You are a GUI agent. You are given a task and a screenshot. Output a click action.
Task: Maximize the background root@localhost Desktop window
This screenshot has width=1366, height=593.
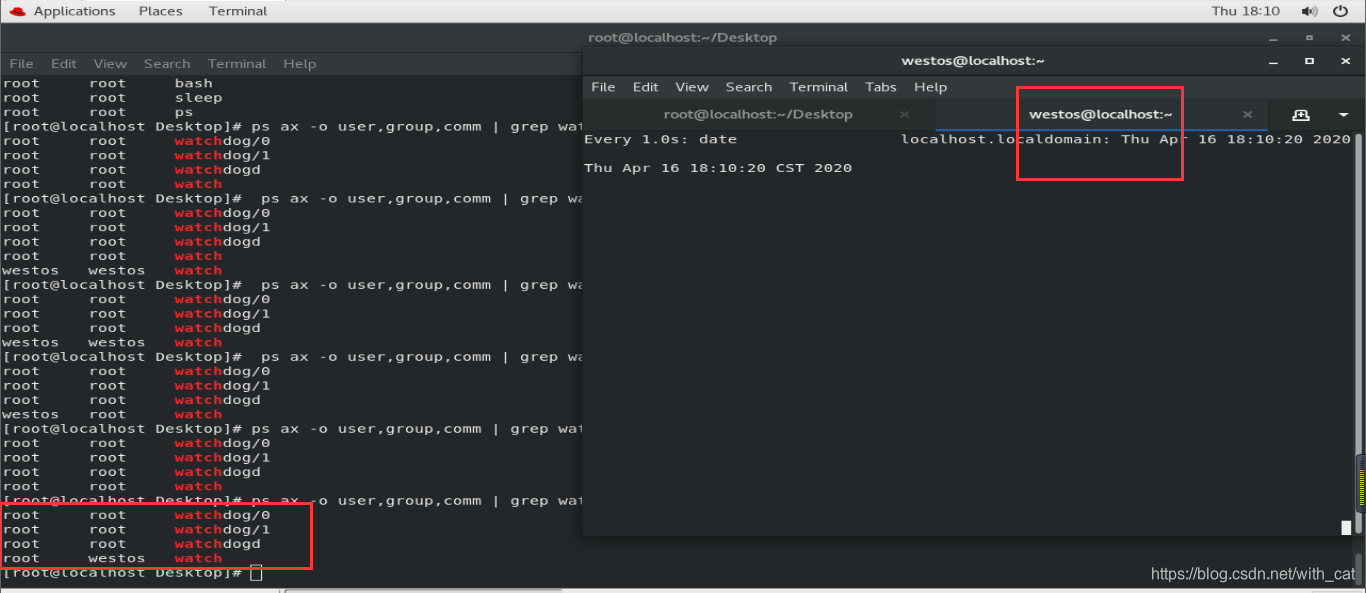pos(1309,37)
